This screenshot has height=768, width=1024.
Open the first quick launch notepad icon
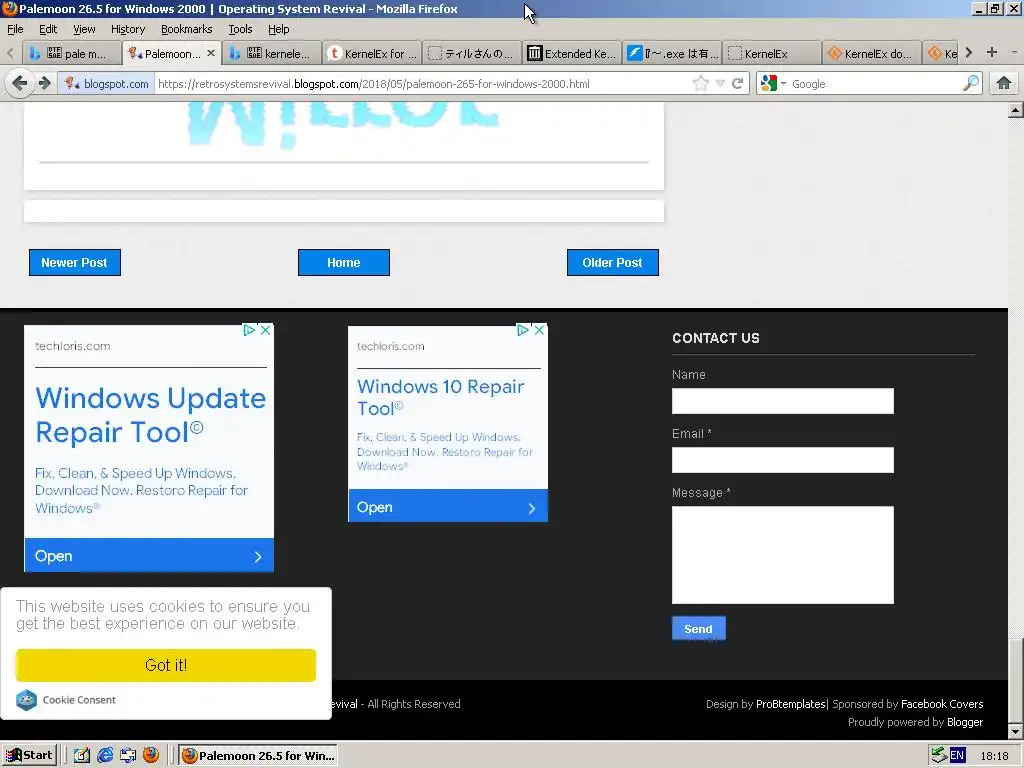82,756
